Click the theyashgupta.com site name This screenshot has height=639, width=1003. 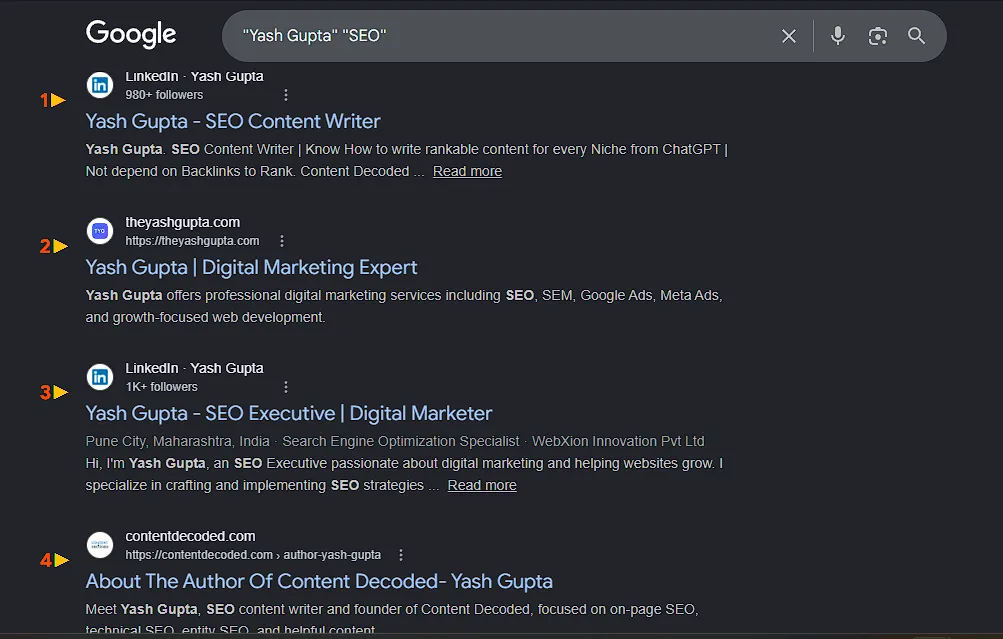pos(182,222)
